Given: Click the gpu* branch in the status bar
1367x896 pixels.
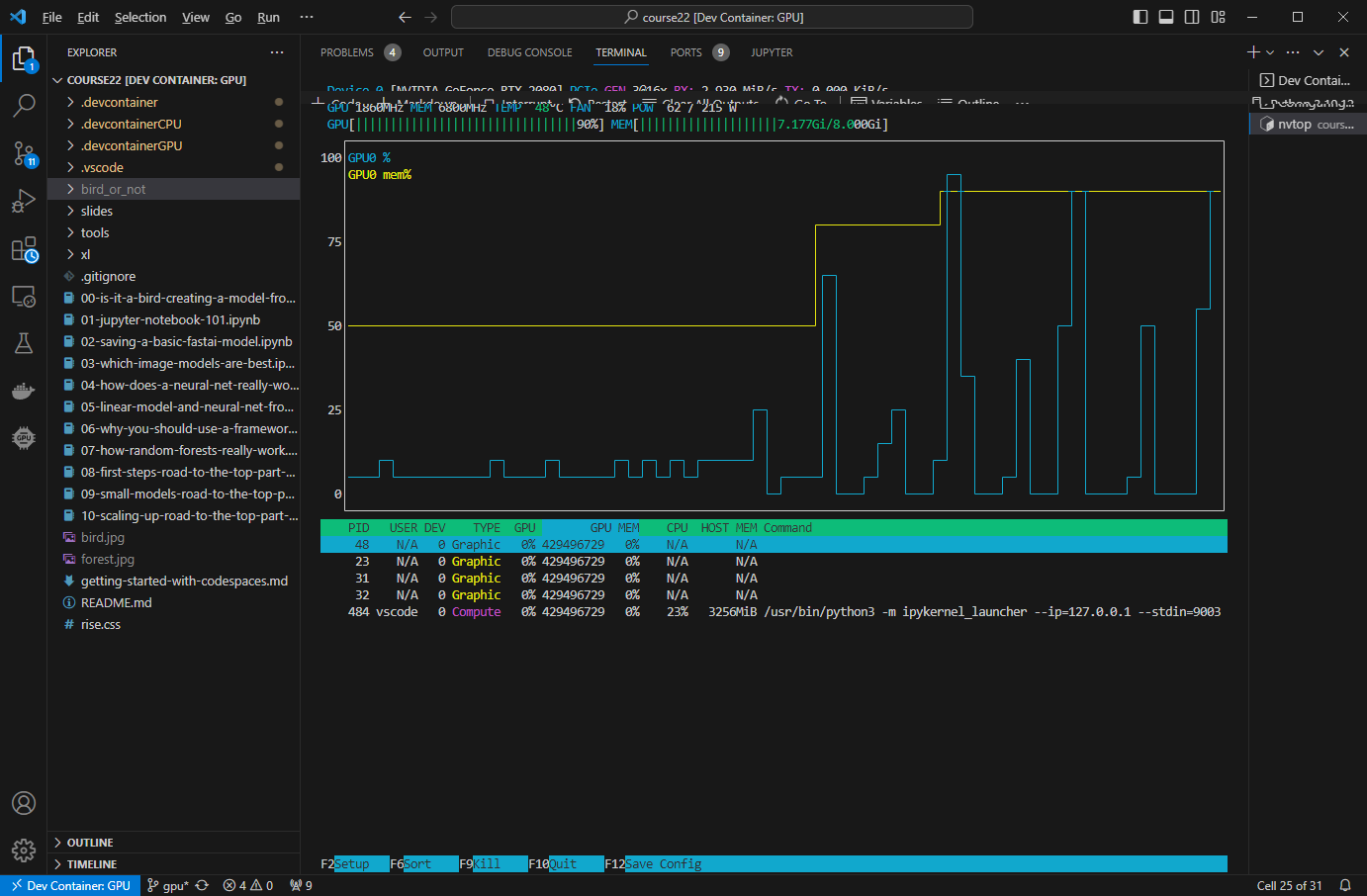Looking at the screenshot, I should [168, 885].
